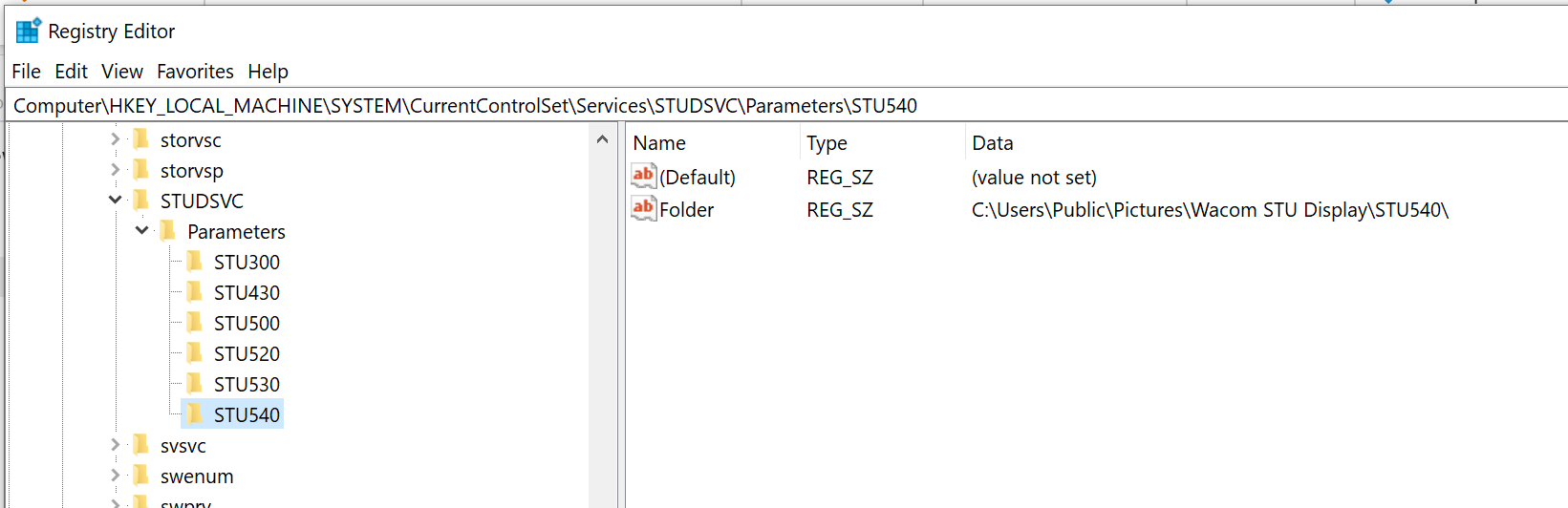Click the svsvc folder icon
1568x508 pixels.
pos(141,445)
